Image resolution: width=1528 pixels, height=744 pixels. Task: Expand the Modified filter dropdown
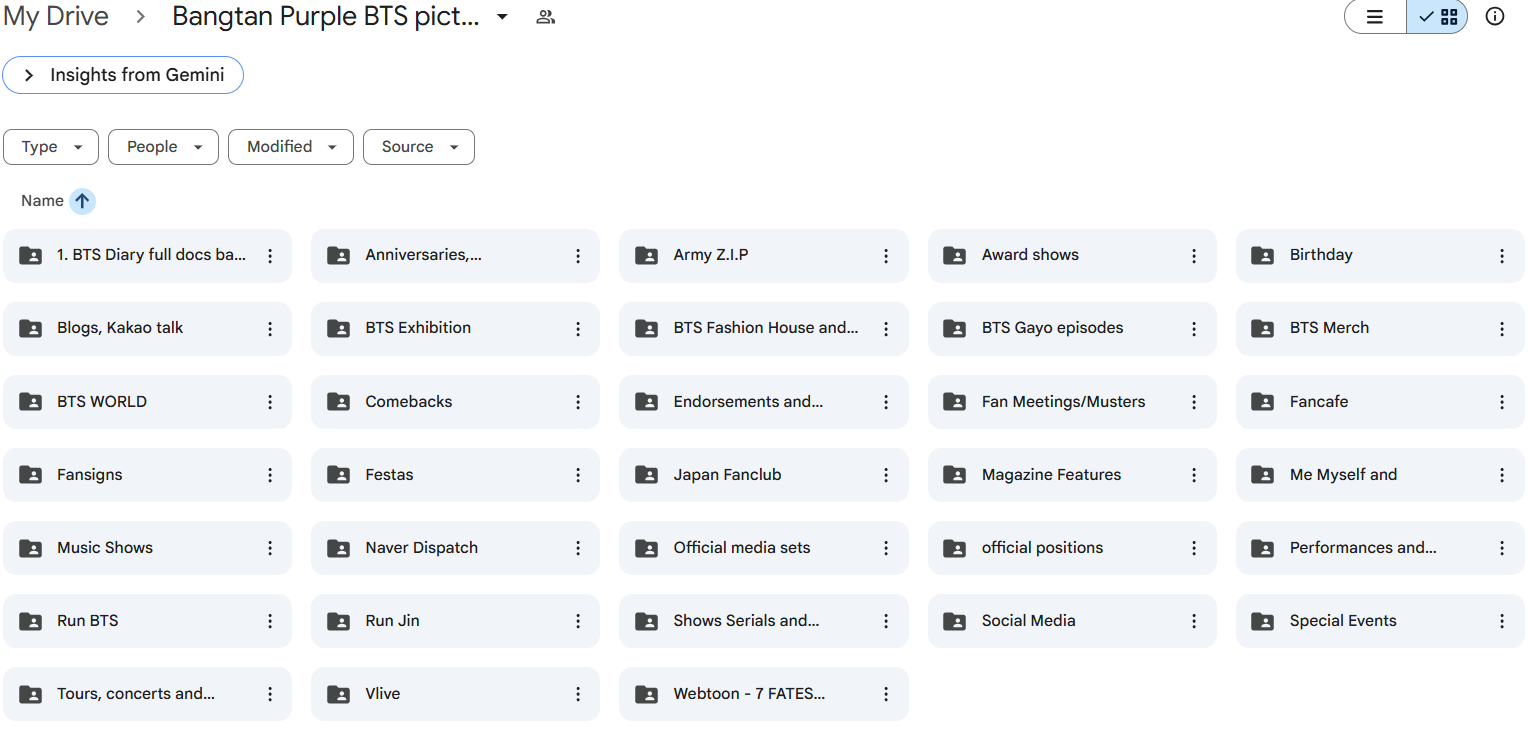tap(290, 147)
